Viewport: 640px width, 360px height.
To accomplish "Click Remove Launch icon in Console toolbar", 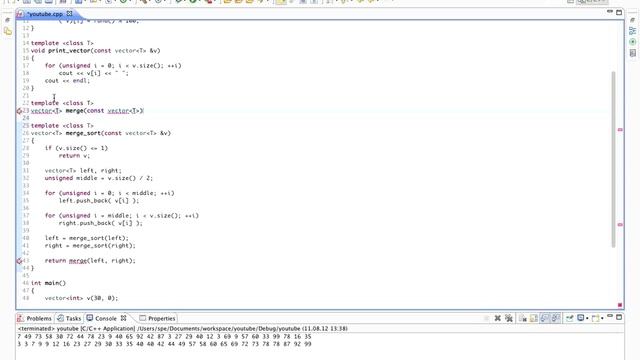I will coord(498,318).
